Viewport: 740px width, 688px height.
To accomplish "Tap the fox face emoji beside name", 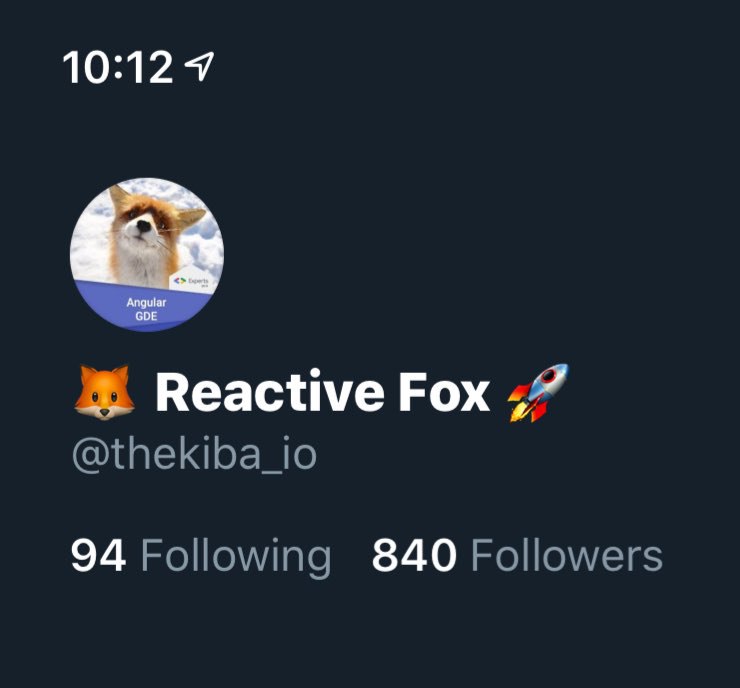I will pos(104,392).
